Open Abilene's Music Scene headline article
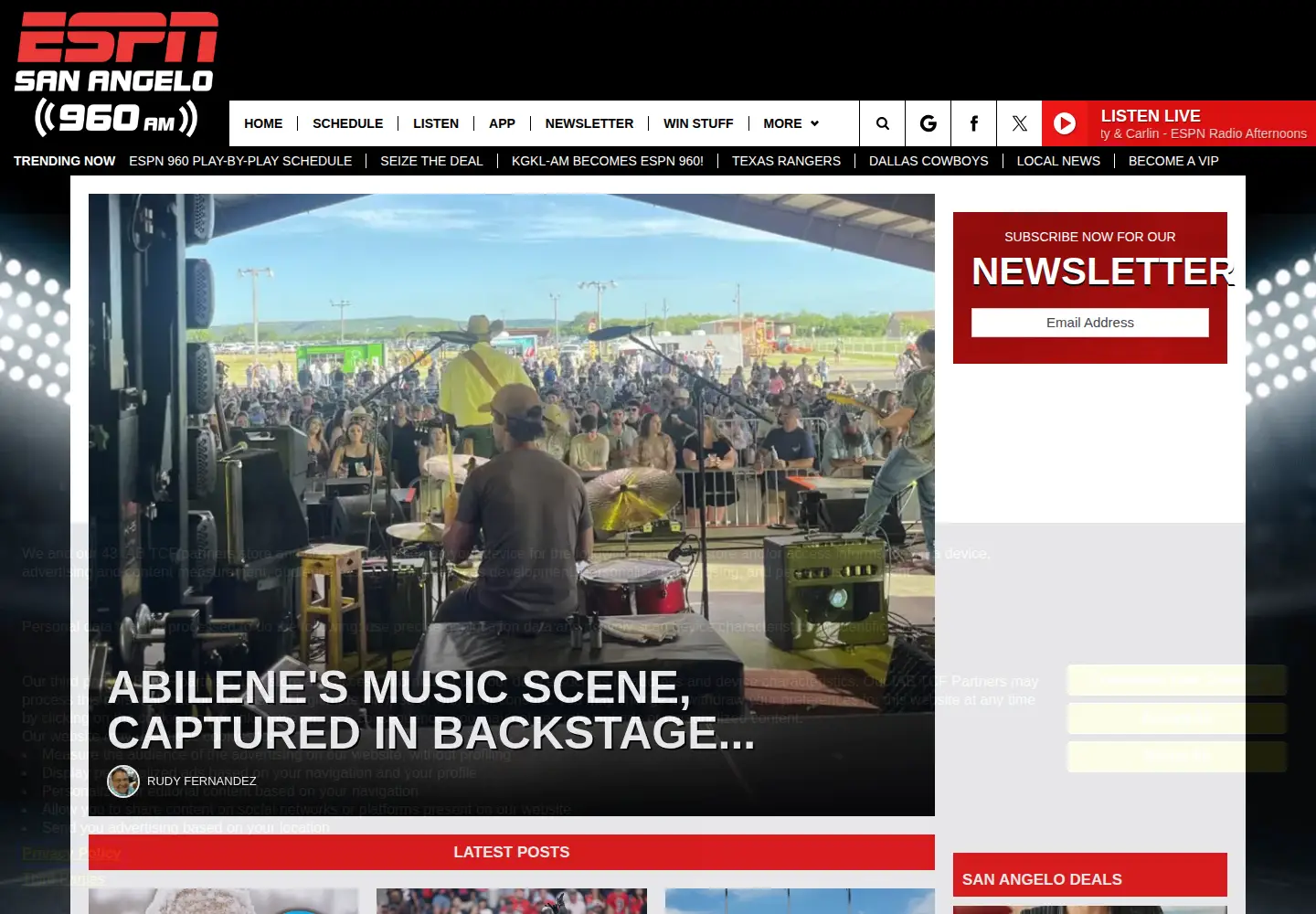Viewport: 1316px width, 914px height. [x=431, y=710]
